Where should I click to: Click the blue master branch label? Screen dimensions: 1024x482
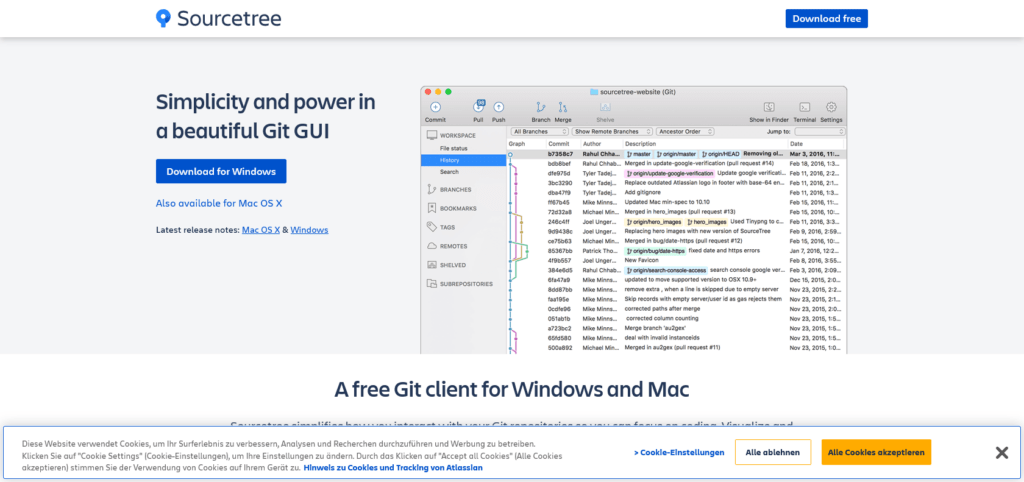[638, 154]
